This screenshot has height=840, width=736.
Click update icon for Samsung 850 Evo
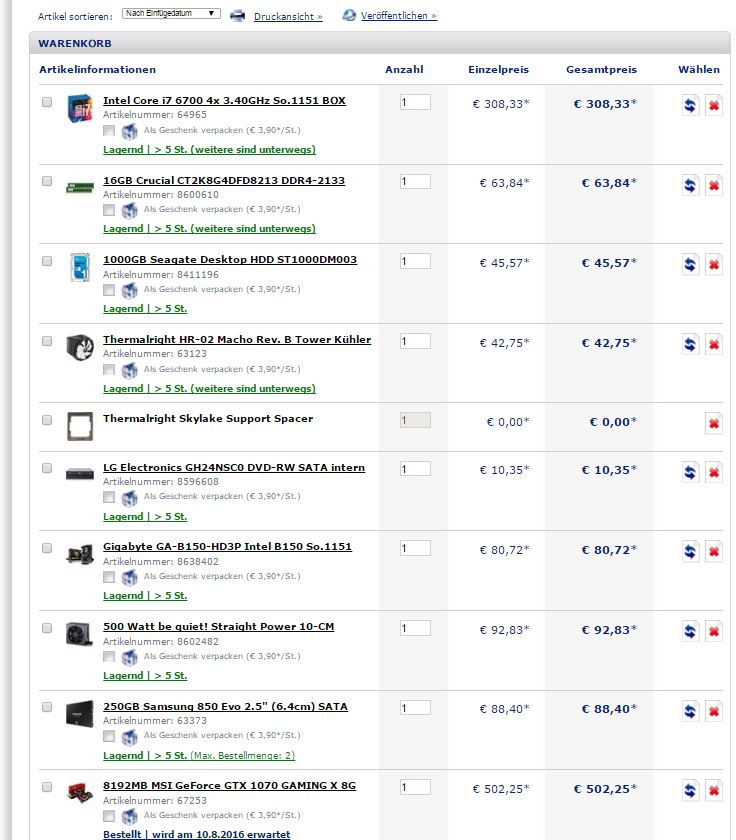coord(690,711)
